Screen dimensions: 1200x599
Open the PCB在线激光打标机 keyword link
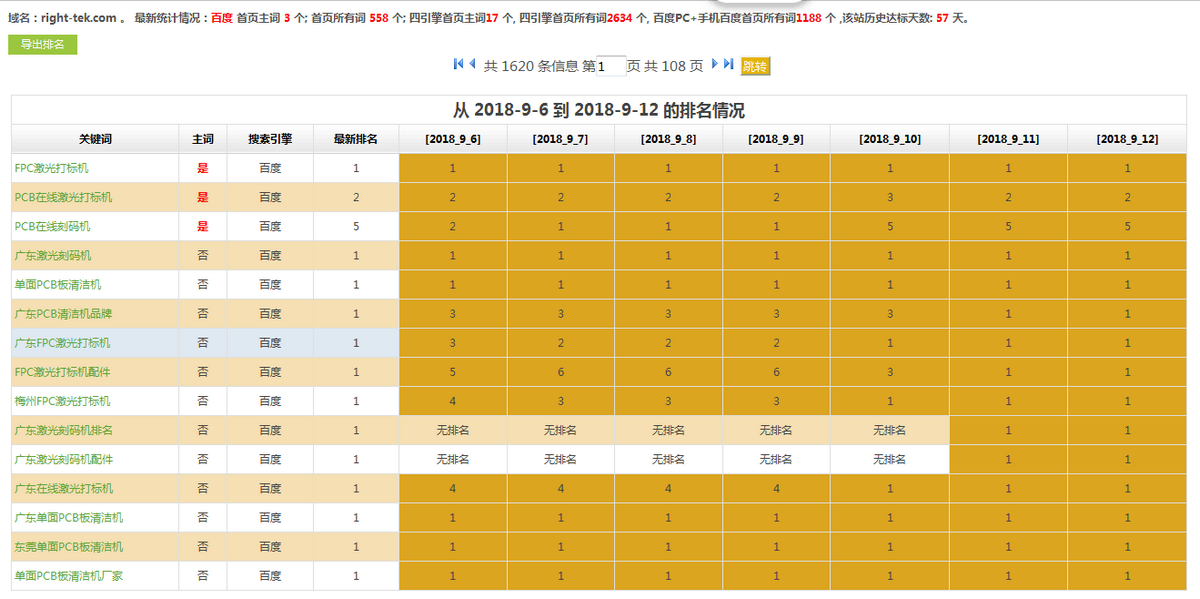[x=63, y=197]
